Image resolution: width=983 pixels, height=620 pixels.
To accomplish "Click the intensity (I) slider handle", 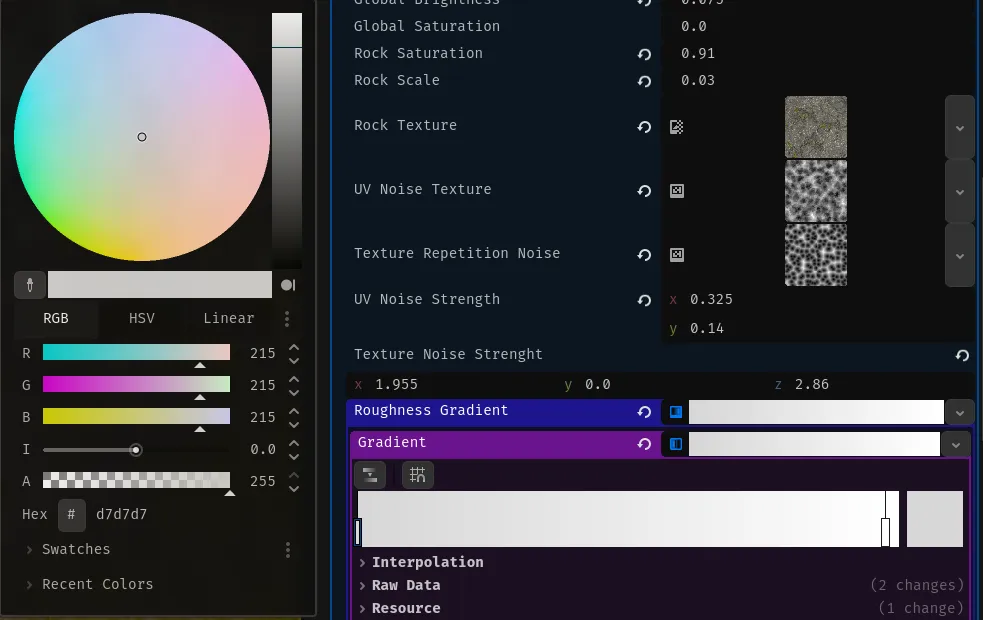I will coord(136,450).
